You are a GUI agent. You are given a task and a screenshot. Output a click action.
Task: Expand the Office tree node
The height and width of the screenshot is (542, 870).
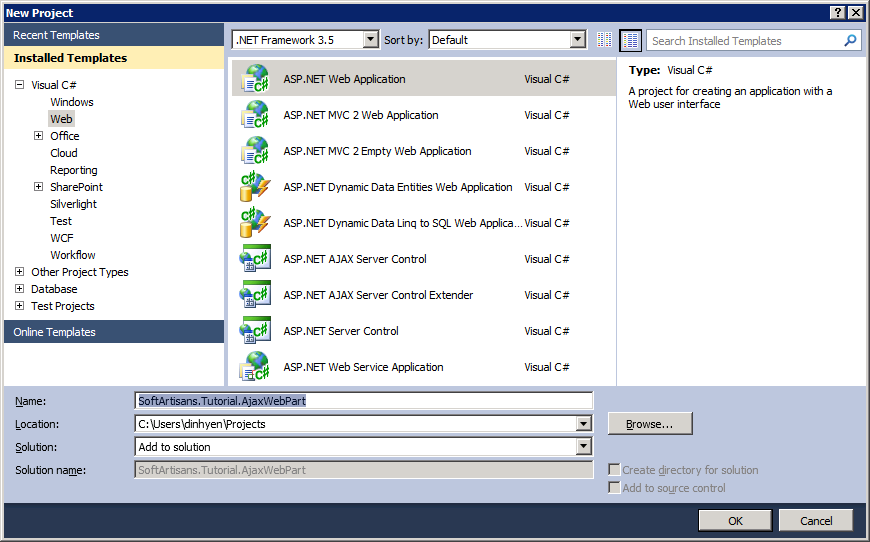coord(38,135)
